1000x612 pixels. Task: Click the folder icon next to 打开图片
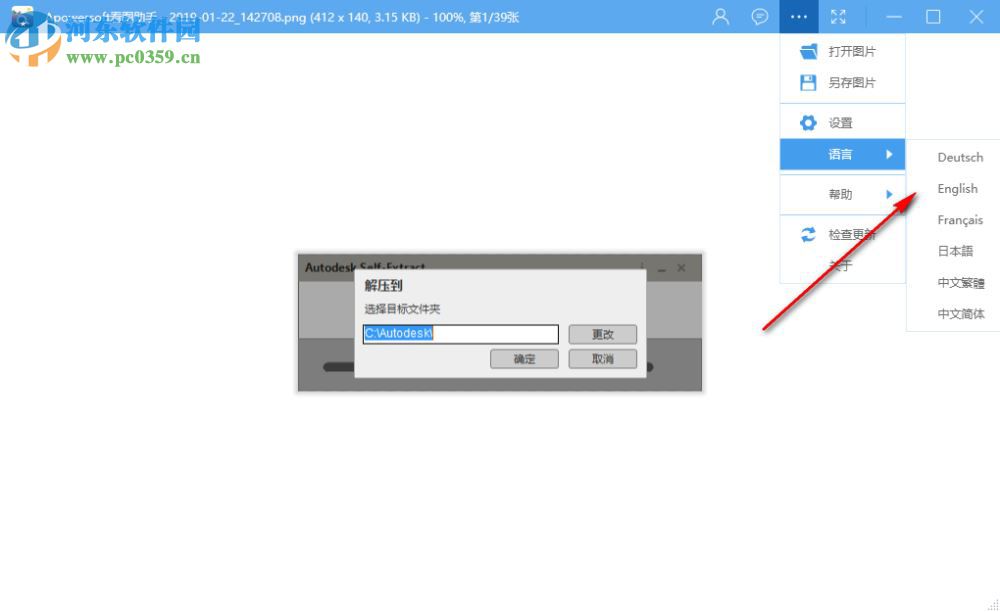tap(808, 51)
